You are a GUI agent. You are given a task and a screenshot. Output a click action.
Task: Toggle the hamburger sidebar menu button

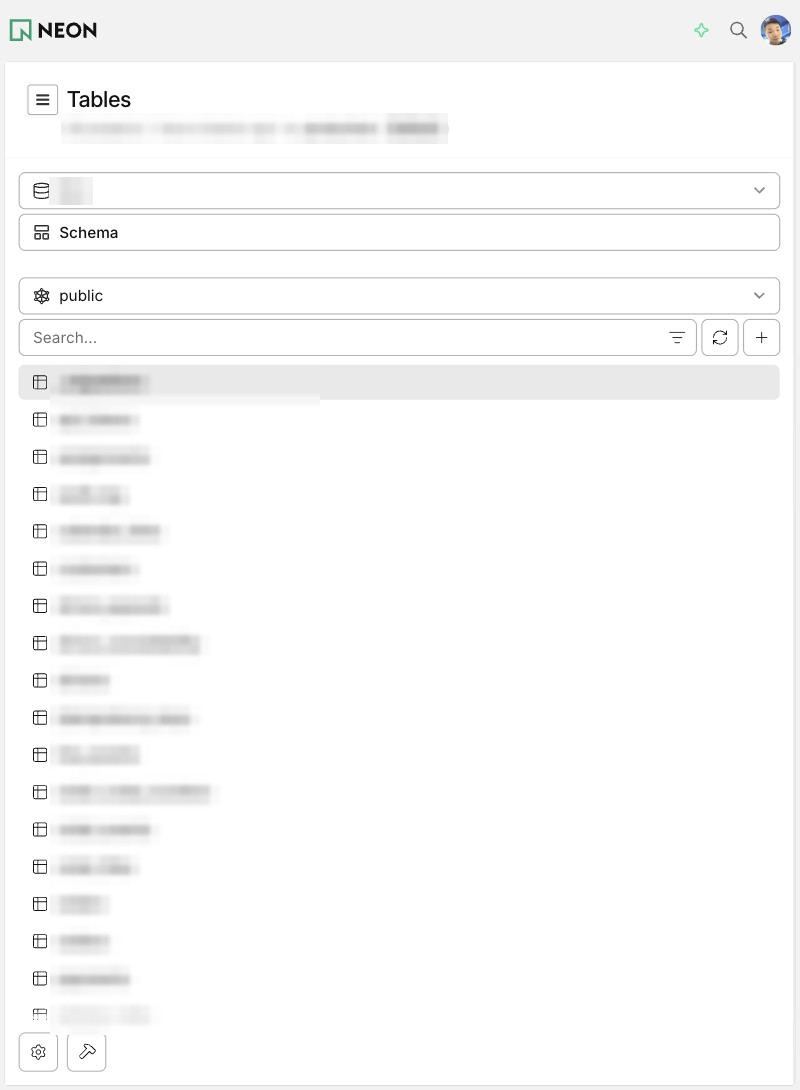click(x=42, y=99)
